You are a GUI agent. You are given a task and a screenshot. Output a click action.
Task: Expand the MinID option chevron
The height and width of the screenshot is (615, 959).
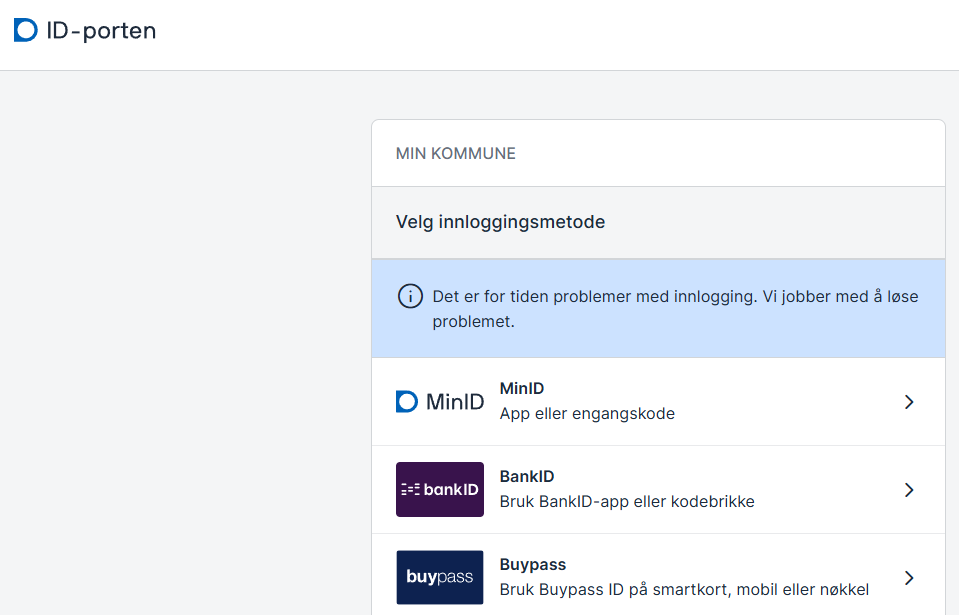(x=909, y=402)
